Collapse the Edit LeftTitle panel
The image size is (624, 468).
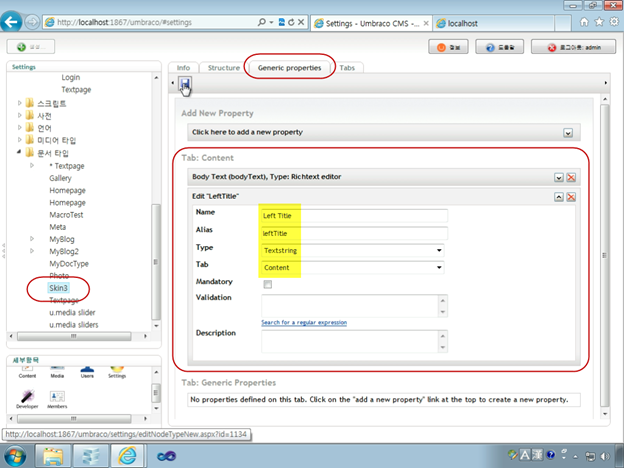559,197
